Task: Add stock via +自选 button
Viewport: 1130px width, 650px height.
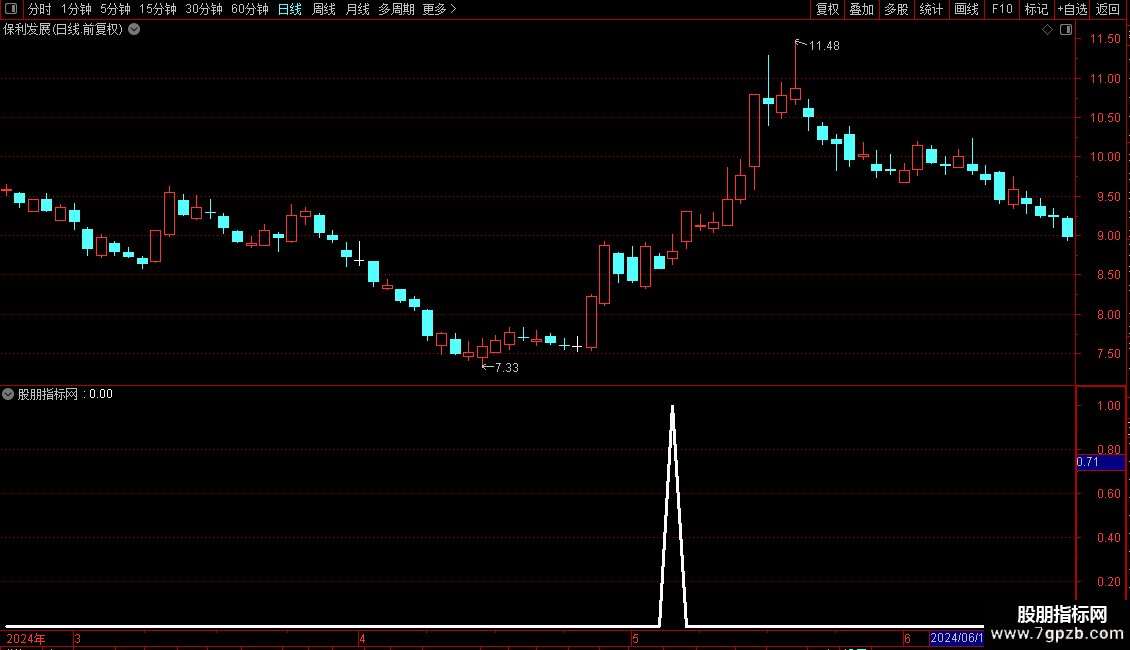Action: coord(1072,9)
